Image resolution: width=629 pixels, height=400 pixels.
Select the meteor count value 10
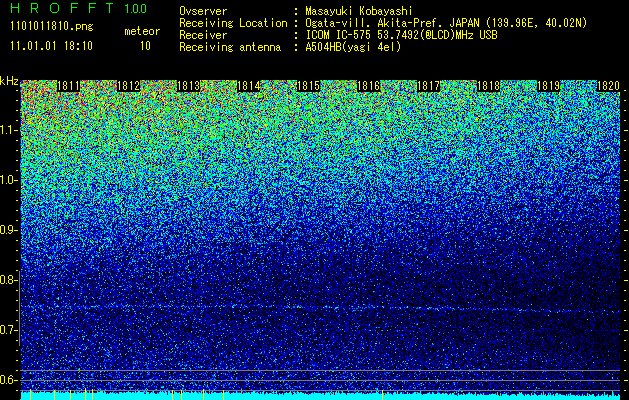click(x=145, y=46)
